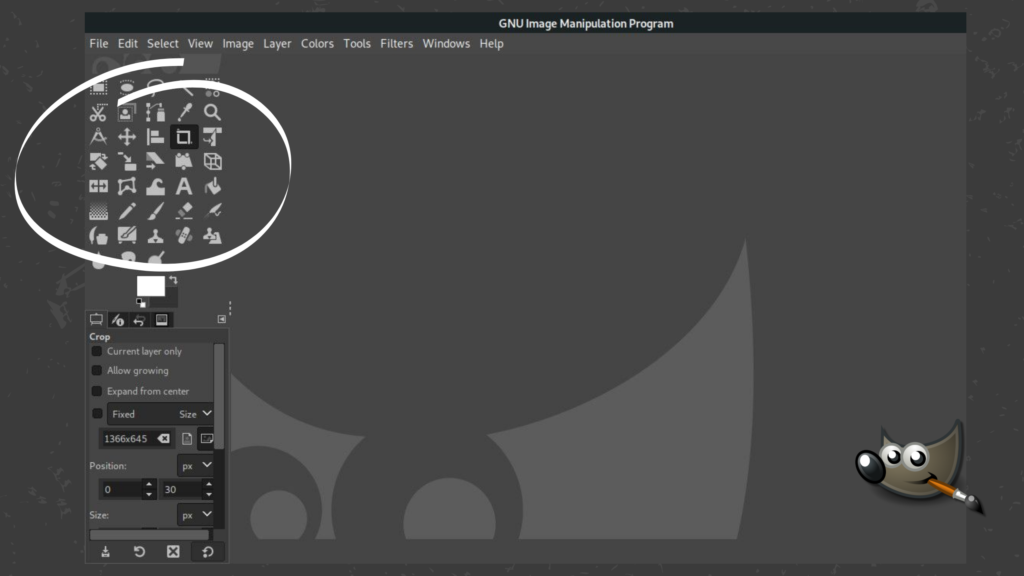Select the Handle Transform tool
Screen dimensions: 1024x576
[x=184, y=161]
